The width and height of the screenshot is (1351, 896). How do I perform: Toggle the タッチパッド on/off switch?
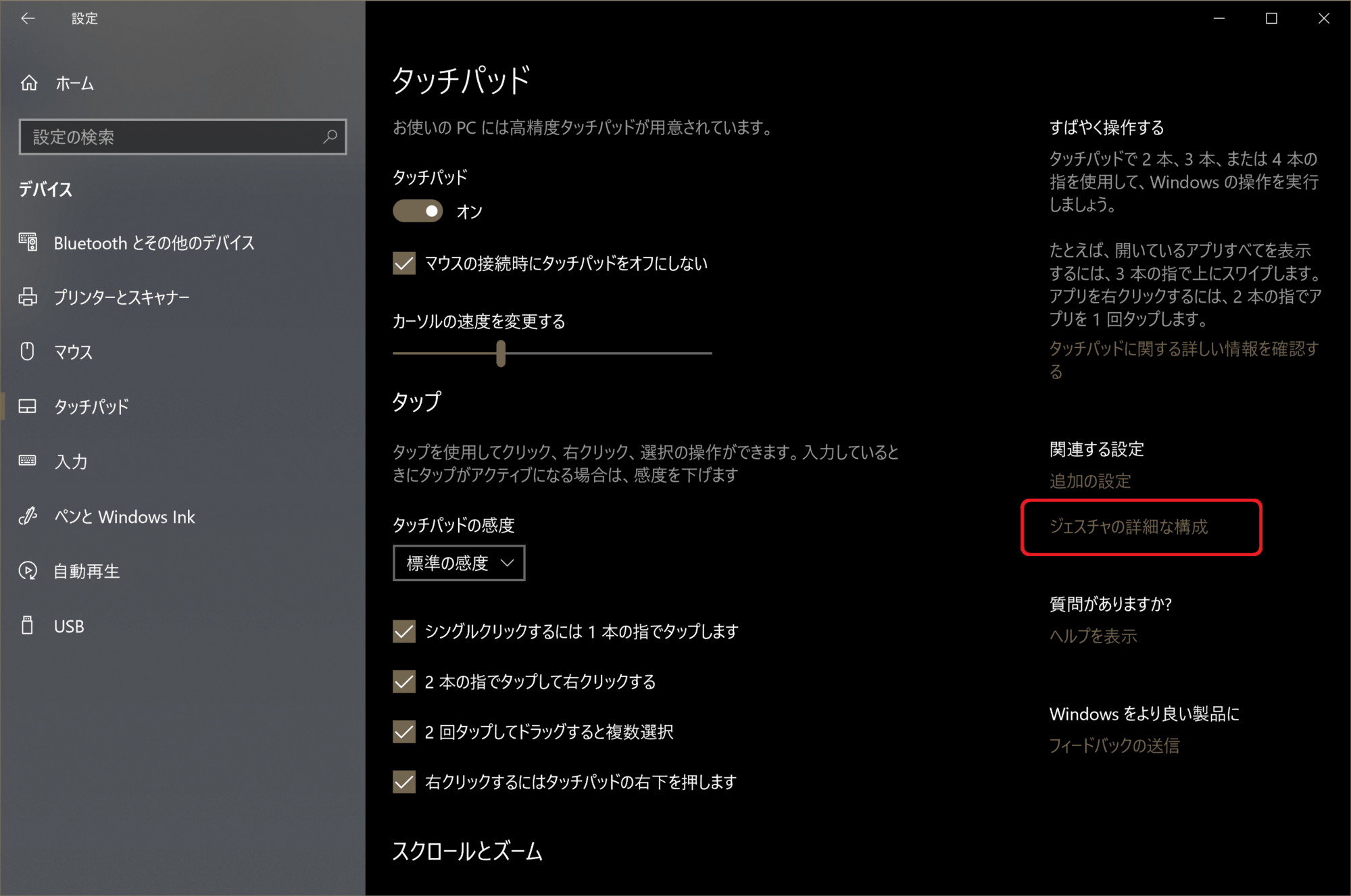(418, 211)
